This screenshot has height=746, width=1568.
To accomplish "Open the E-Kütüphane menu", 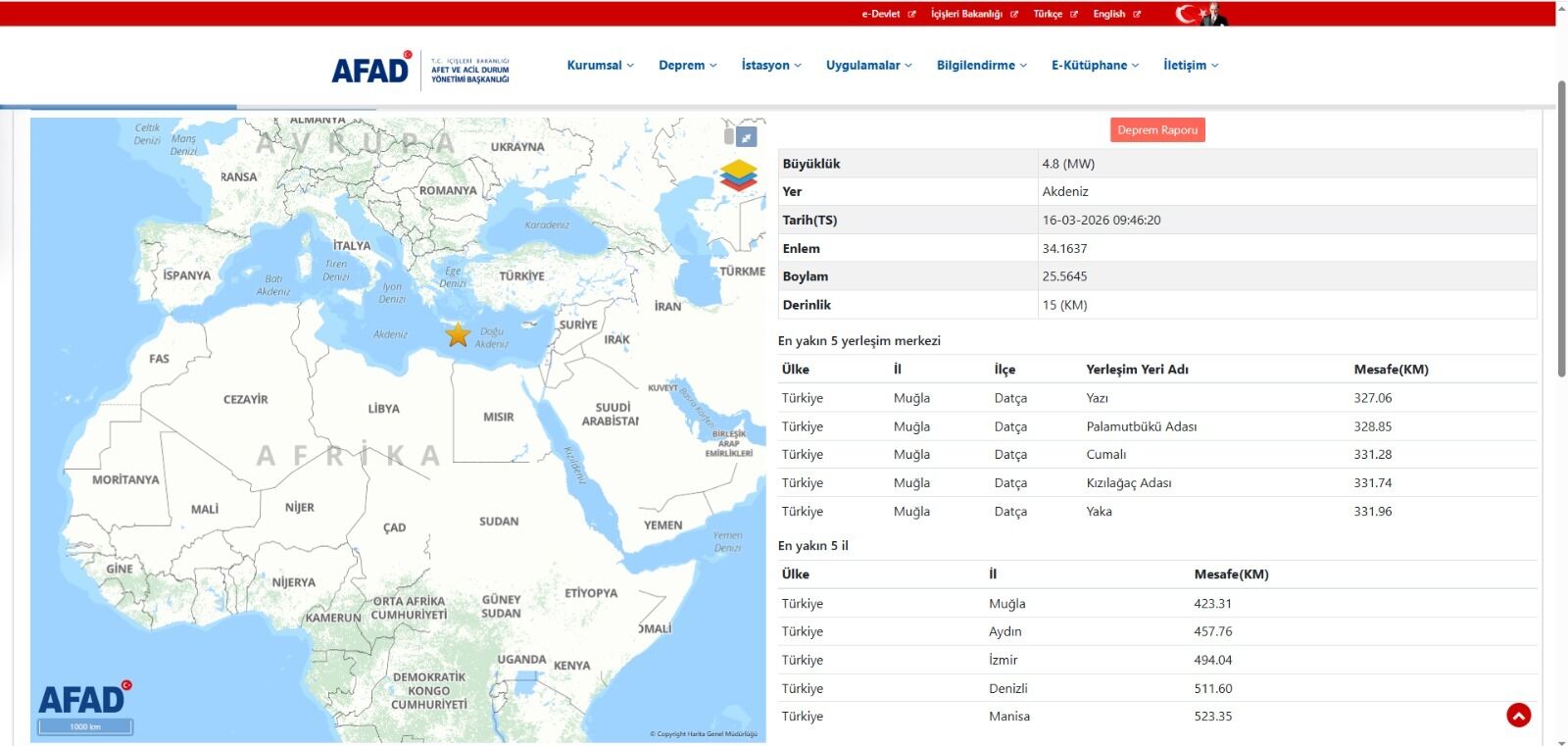I will click(1095, 66).
